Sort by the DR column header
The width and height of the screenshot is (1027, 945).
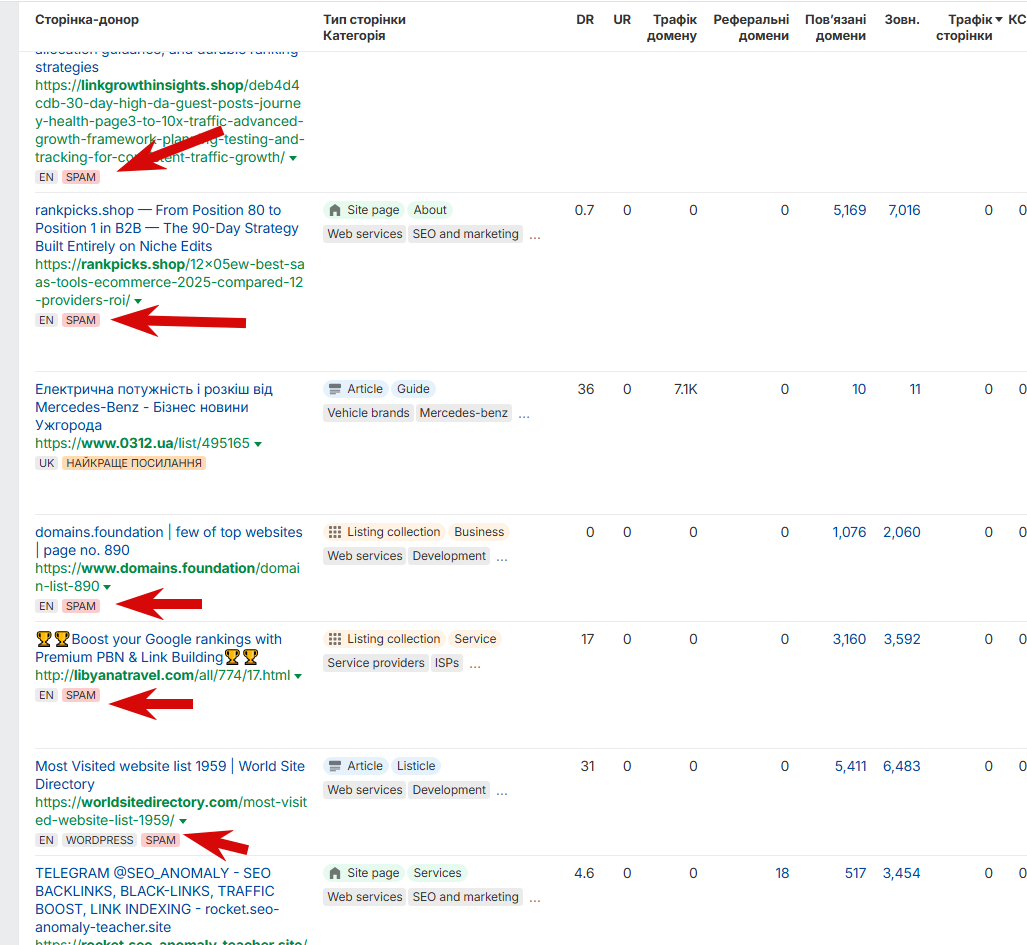[x=585, y=20]
